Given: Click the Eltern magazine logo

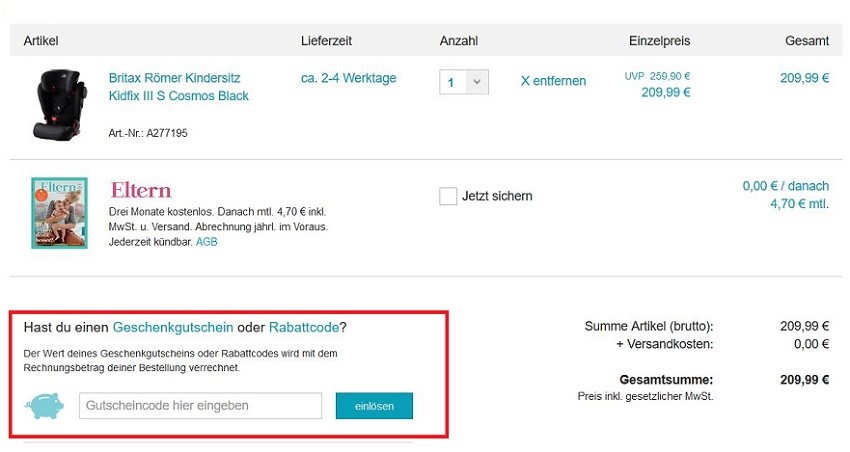Looking at the screenshot, I should [x=141, y=190].
